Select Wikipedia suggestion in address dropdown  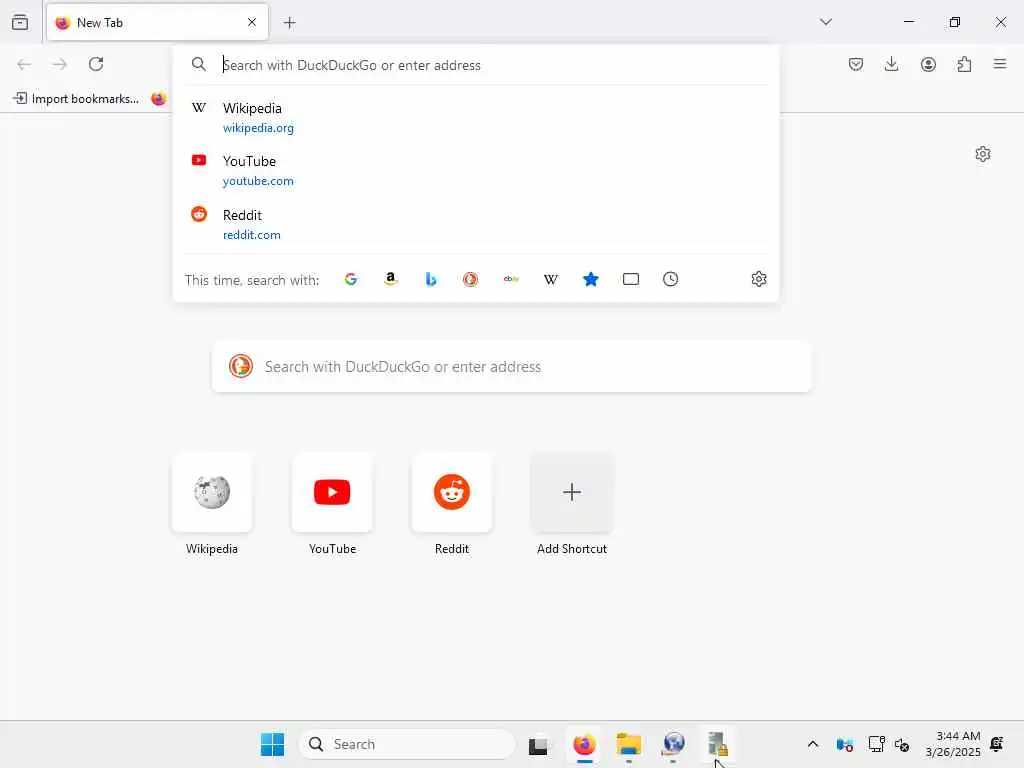point(476,118)
